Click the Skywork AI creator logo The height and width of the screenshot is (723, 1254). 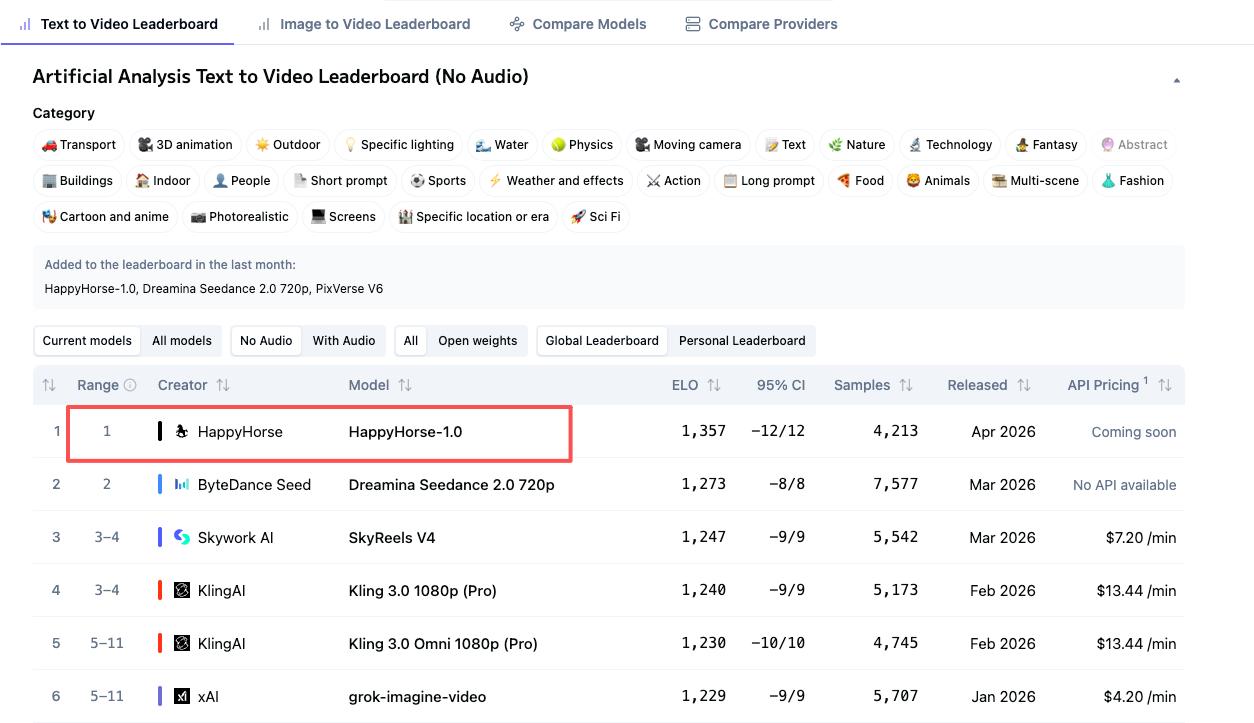[182, 537]
